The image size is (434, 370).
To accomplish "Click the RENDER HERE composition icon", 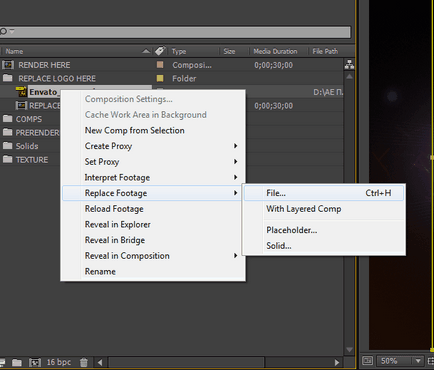I will click(8, 65).
